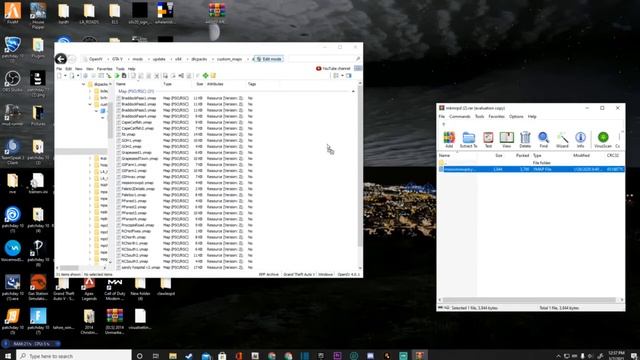Select the highlighted YMAP file in WinRAR
Viewport: 640px width, 360px height.
[531, 169]
